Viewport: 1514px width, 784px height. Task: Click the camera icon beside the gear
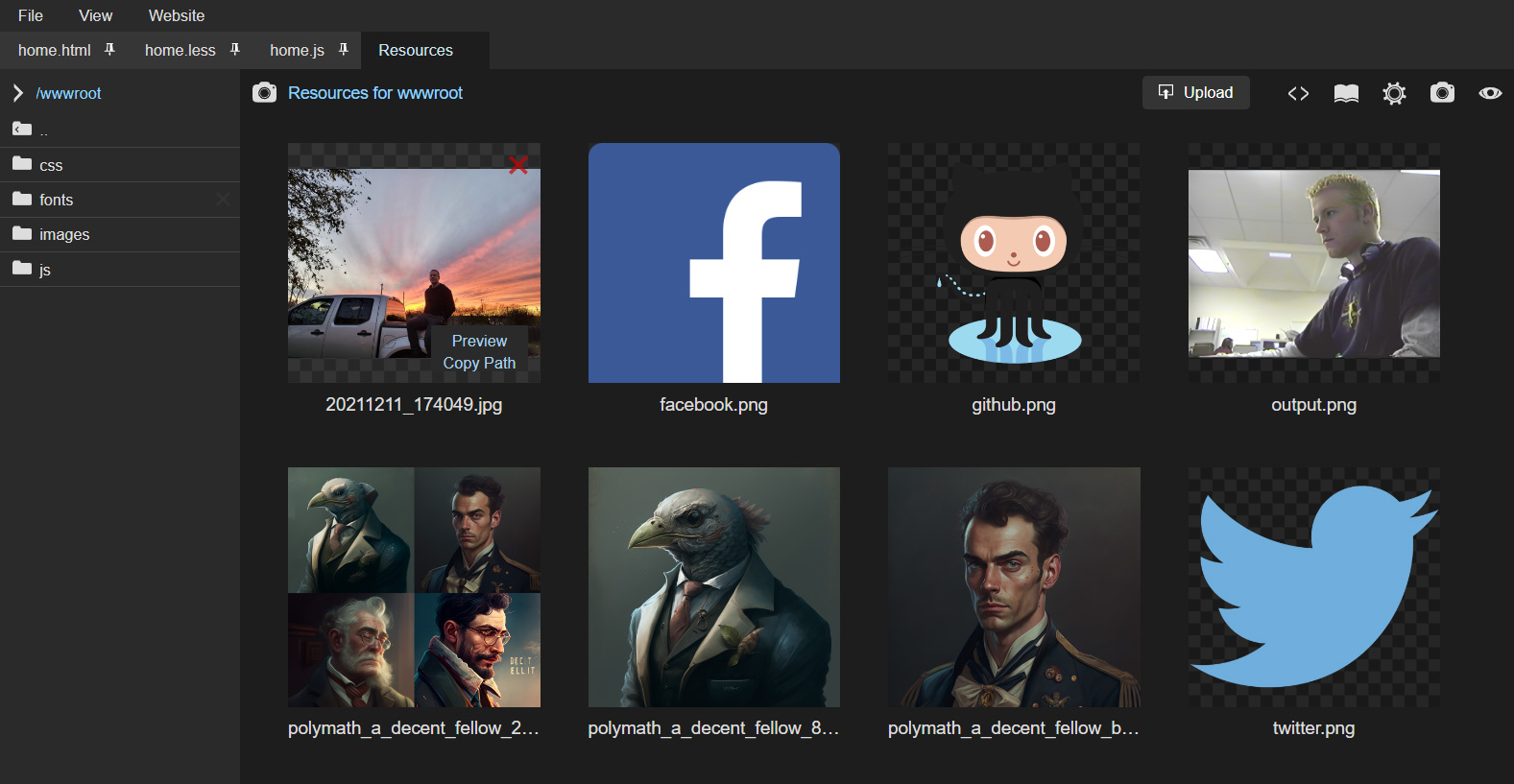click(x=1442, y=93)
